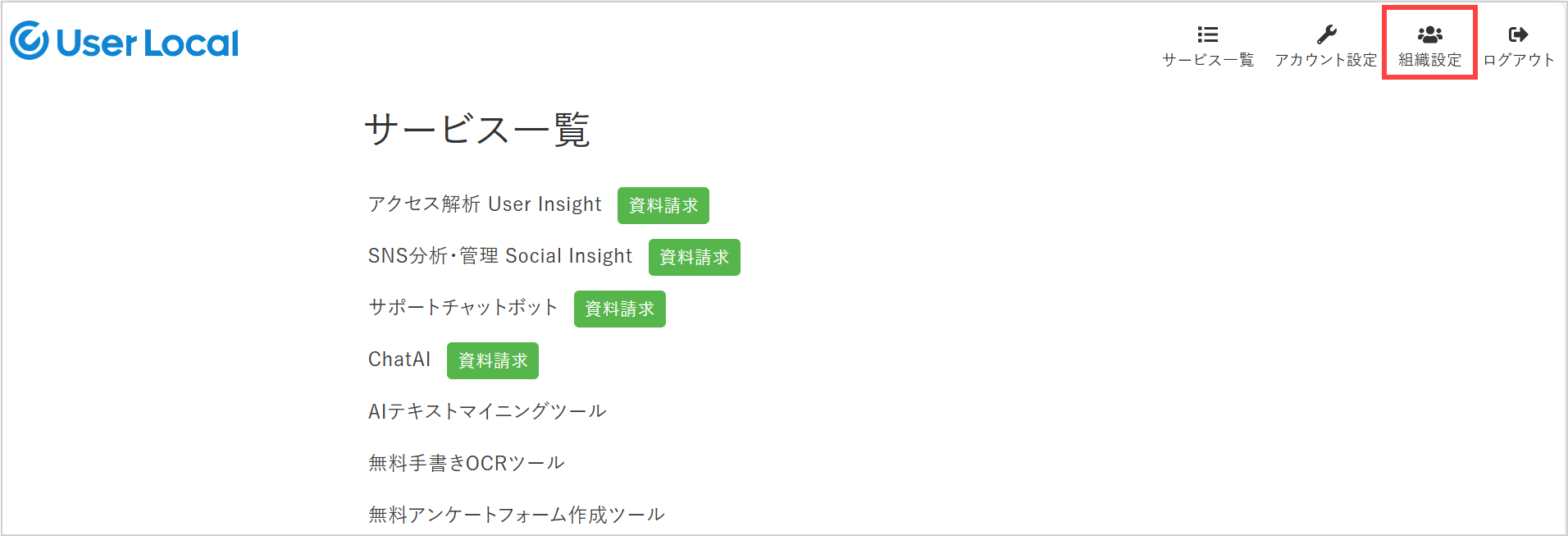Select the ログアウト menu label
Screen dimensions: 1568x536
(x=1518, y=60)
